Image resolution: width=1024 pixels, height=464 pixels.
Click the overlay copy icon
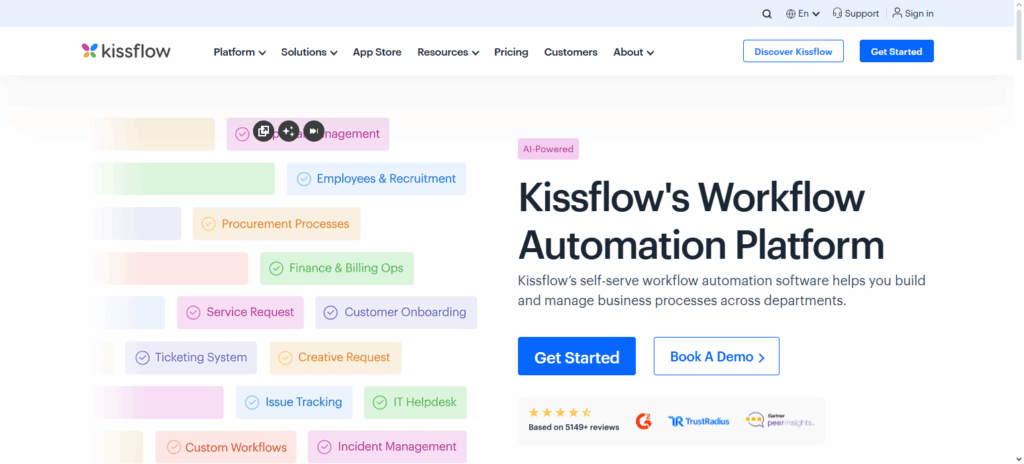[263, 131]
